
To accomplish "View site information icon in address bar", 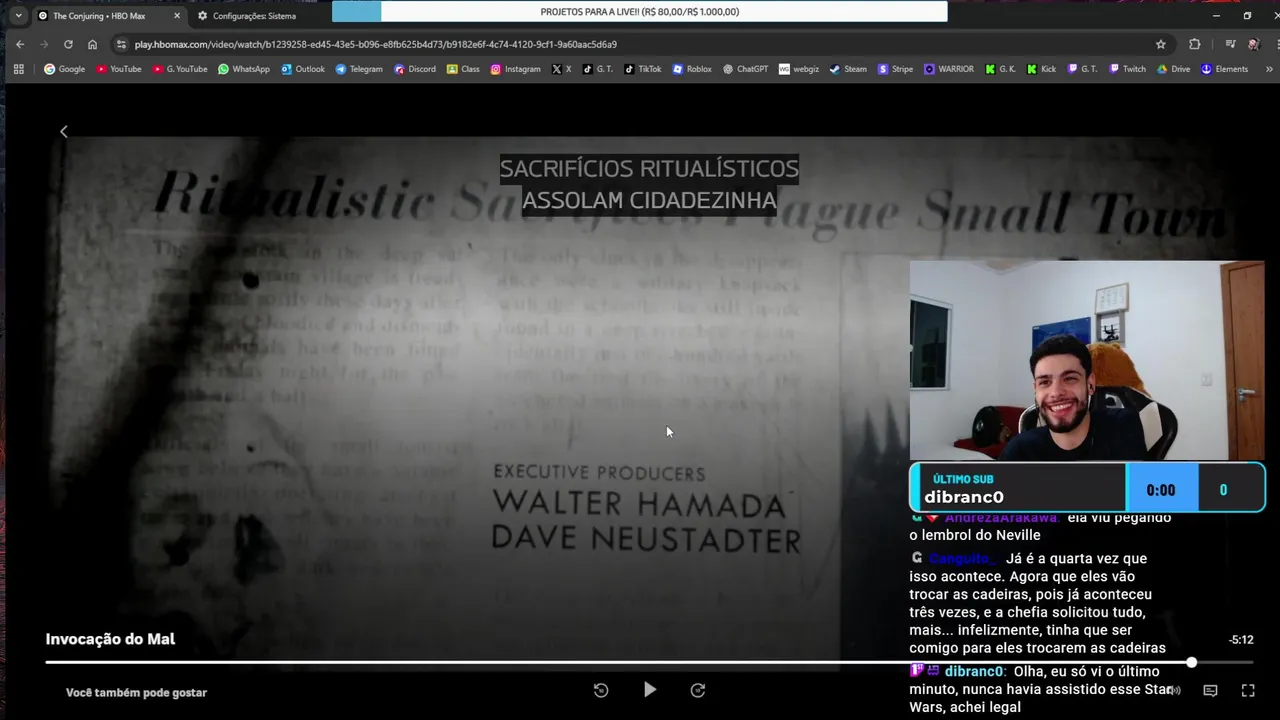I will pos(121,44).
